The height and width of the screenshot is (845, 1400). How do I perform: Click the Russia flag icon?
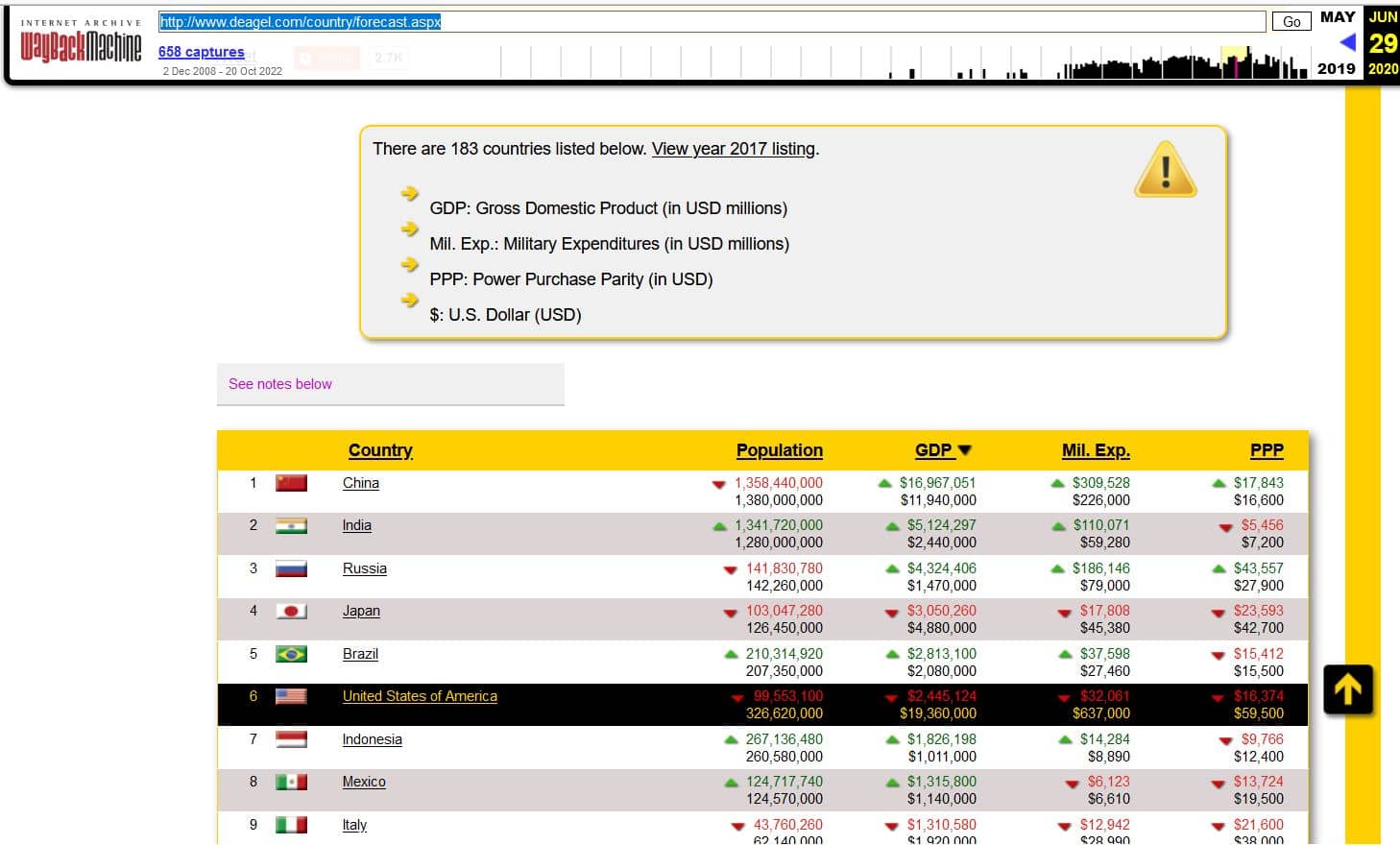click(x=291, y=568)
